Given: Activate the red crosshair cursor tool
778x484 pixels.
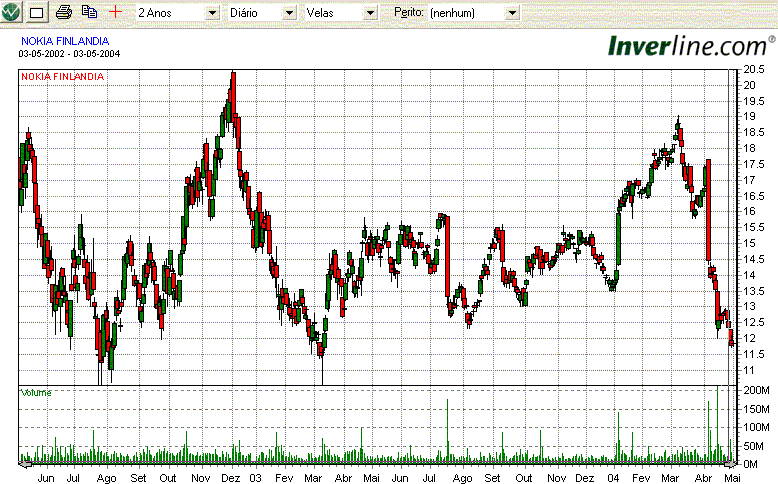Looking at the screenshot, I should coord(115,12).
